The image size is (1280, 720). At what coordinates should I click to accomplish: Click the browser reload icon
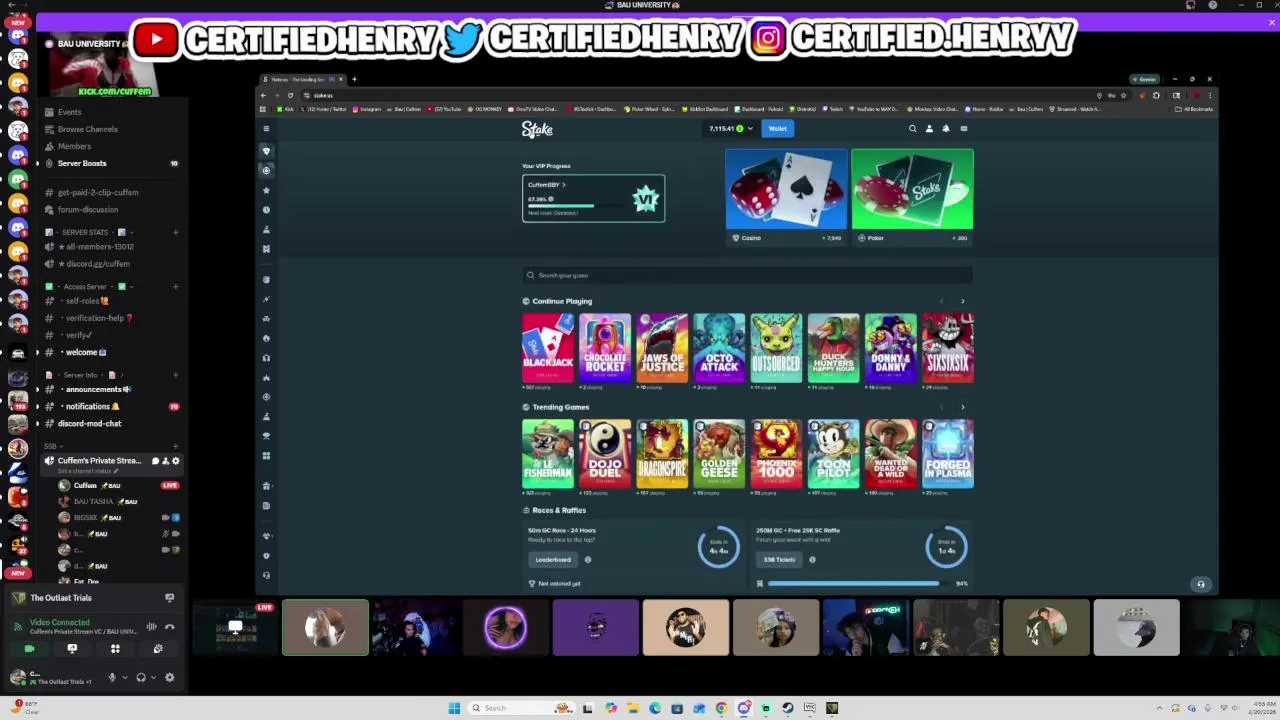tap(290, 95)
